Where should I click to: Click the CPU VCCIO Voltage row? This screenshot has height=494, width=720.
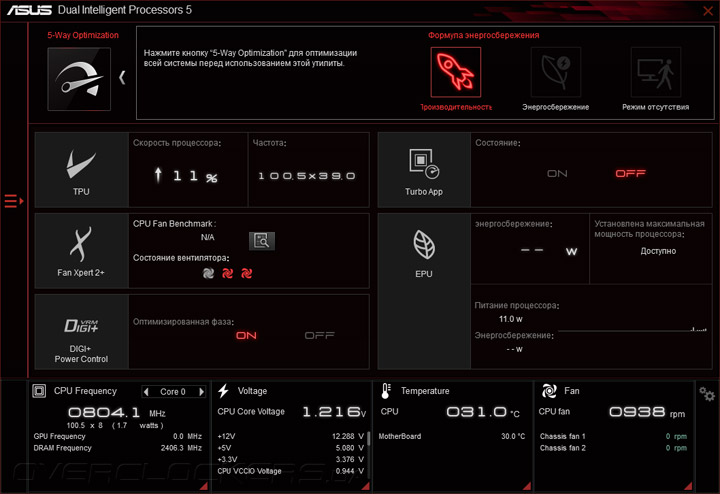point(291,471)
